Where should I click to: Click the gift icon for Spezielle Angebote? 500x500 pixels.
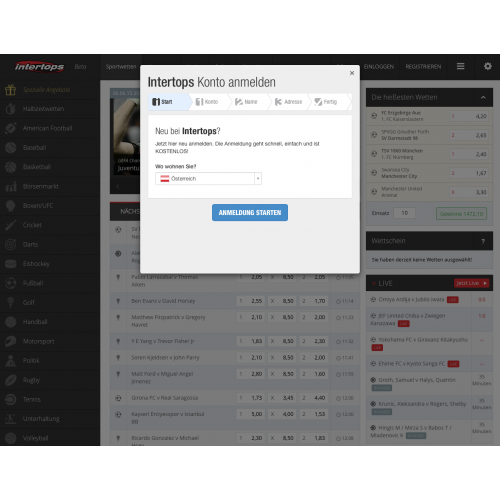[x=11, y=90]
